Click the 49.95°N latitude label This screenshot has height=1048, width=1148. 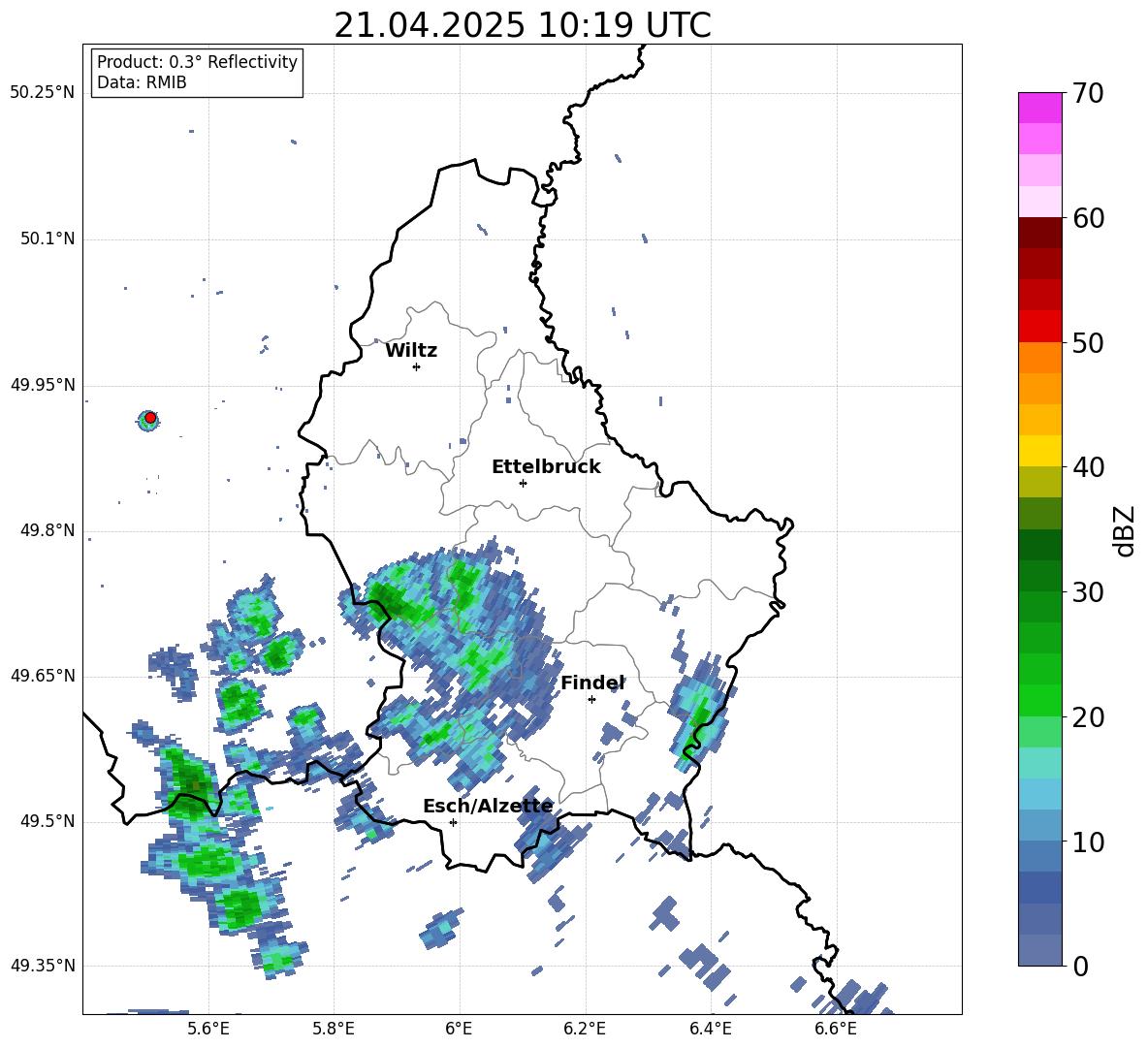coord(43,385)
